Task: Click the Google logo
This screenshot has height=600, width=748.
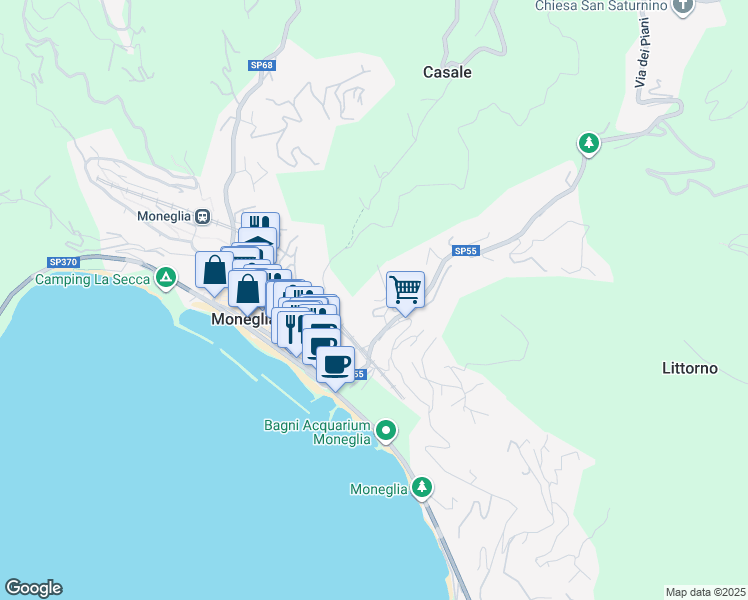Action: pyautogui.click(x=33, y=588)
